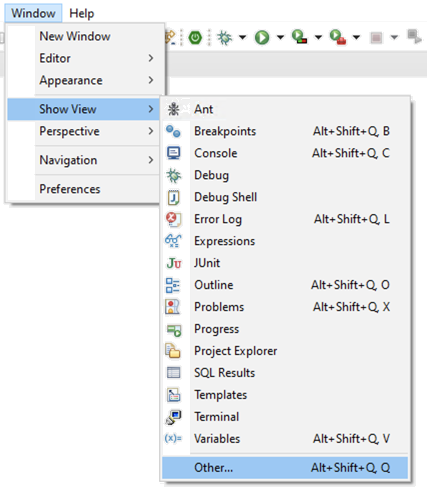The width and height of the screenshot is (427, 488).
Task: Expand the Editor submenu
Action: [99, 58]
